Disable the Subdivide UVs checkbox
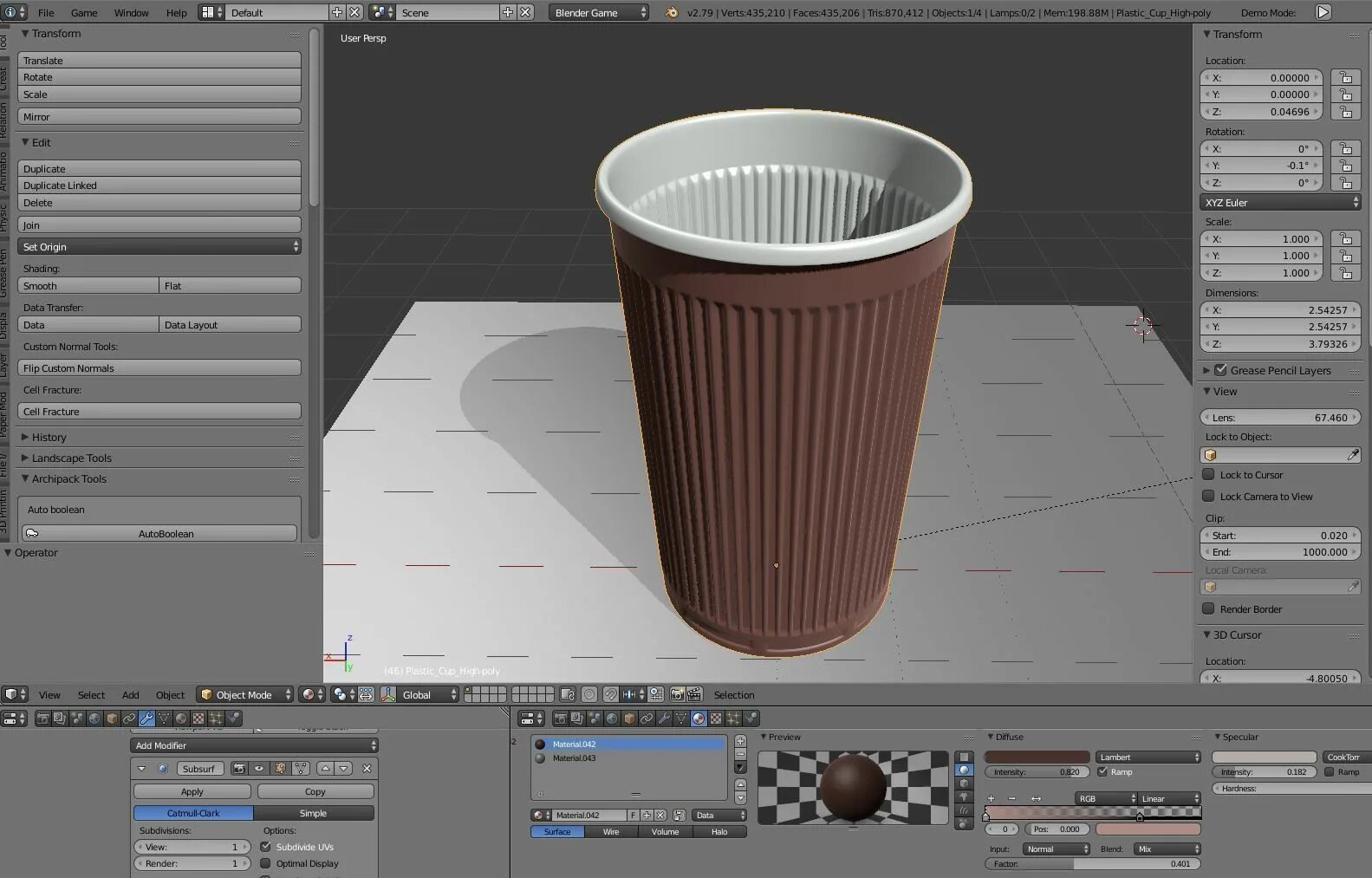Viewport: 1372px width, 878px height. tap(266, 847)
